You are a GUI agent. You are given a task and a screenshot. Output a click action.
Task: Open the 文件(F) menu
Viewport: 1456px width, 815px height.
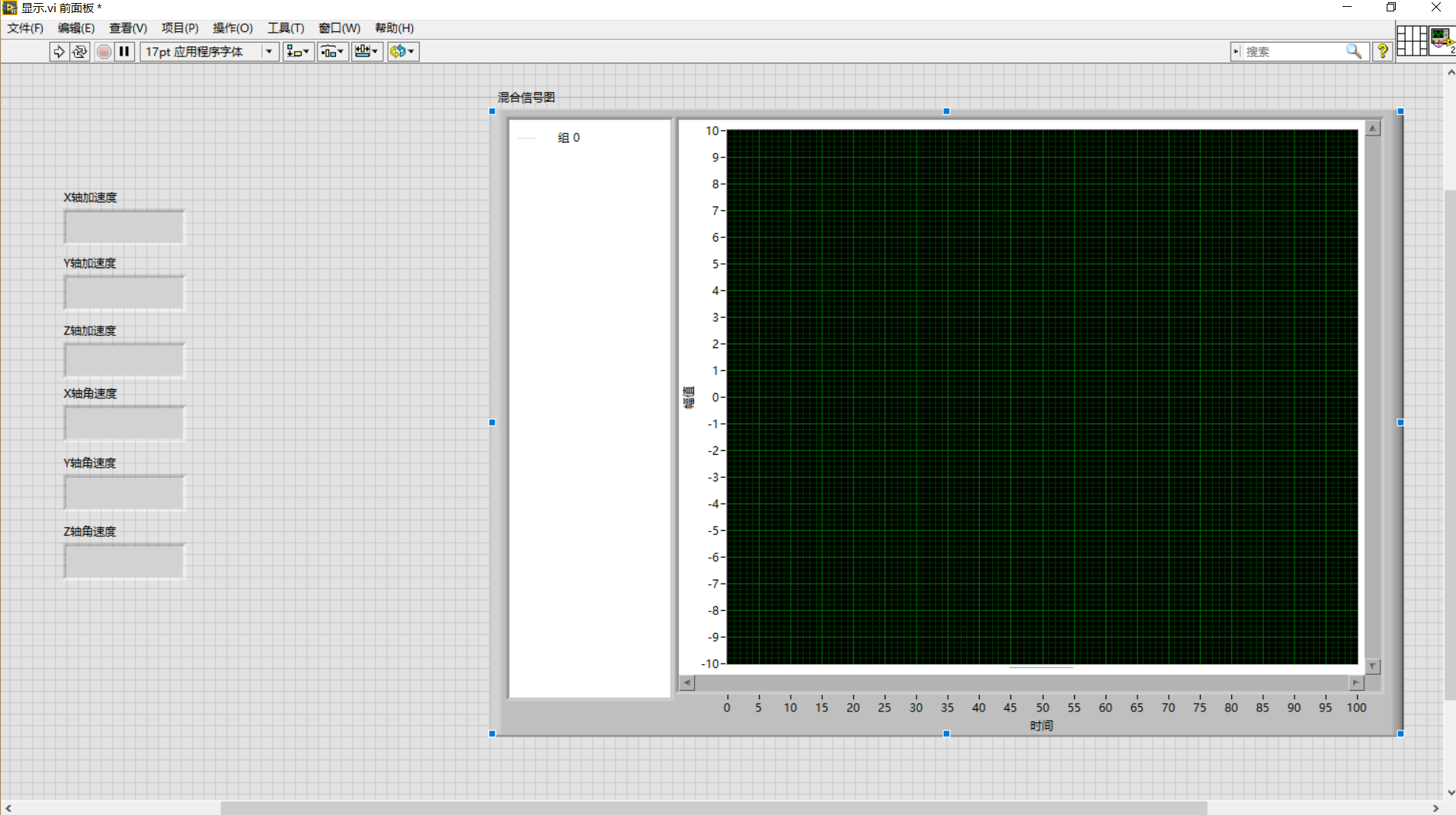pyautogui.click(x=25, y=28)
